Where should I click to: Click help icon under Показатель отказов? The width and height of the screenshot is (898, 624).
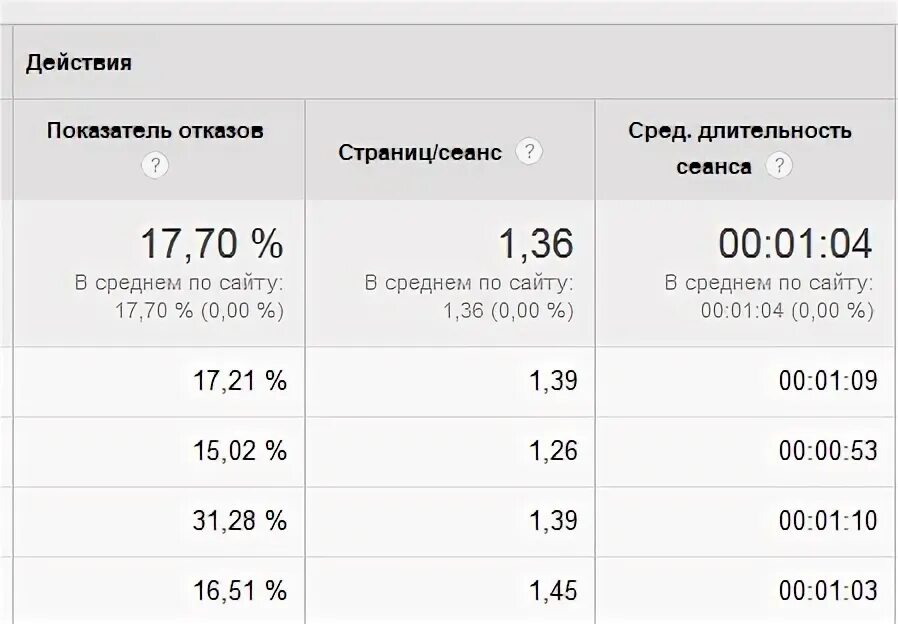[x=155, y=165]
